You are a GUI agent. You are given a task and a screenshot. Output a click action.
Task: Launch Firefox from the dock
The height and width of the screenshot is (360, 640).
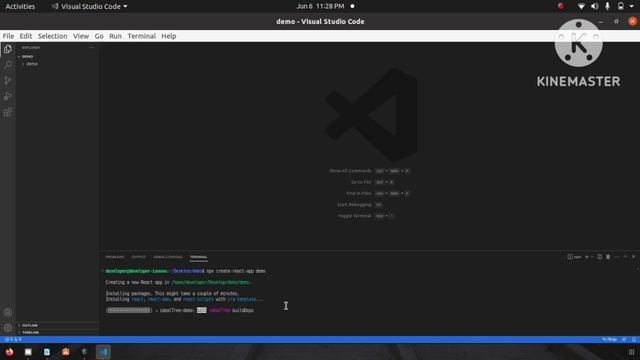(9, 352)
